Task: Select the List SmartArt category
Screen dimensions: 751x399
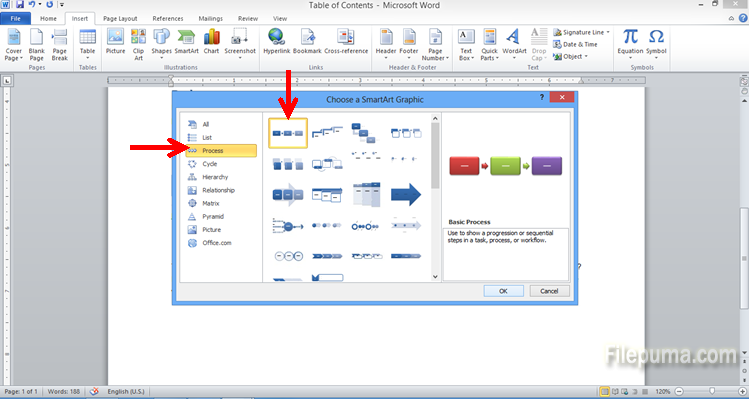Action: coord(221,137)
